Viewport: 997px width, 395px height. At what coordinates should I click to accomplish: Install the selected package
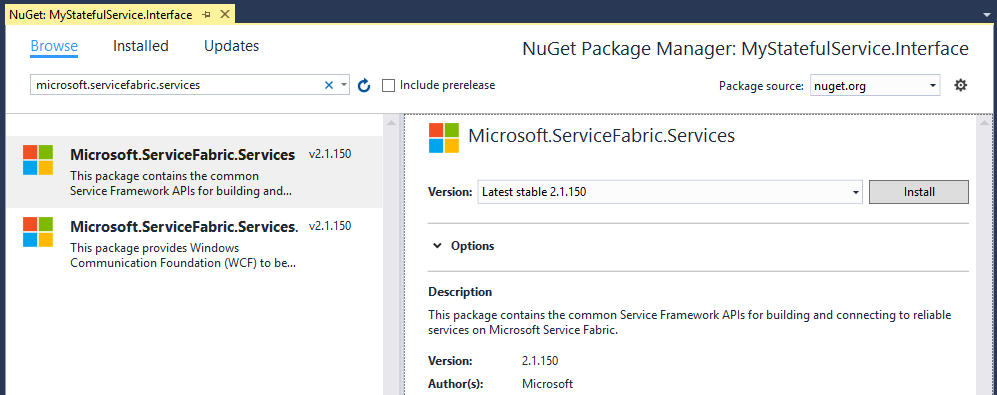[919, 191]
